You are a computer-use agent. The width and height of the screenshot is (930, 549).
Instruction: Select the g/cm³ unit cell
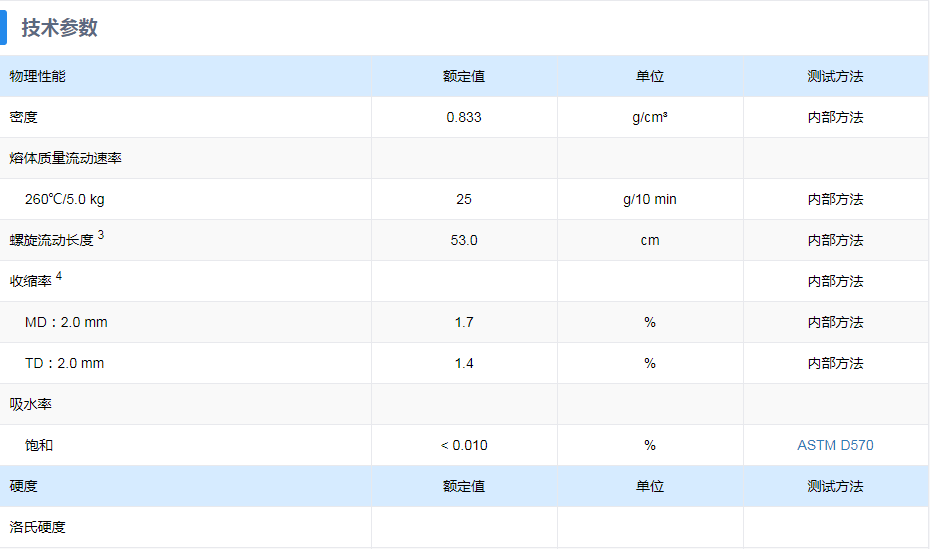[650, 117]
